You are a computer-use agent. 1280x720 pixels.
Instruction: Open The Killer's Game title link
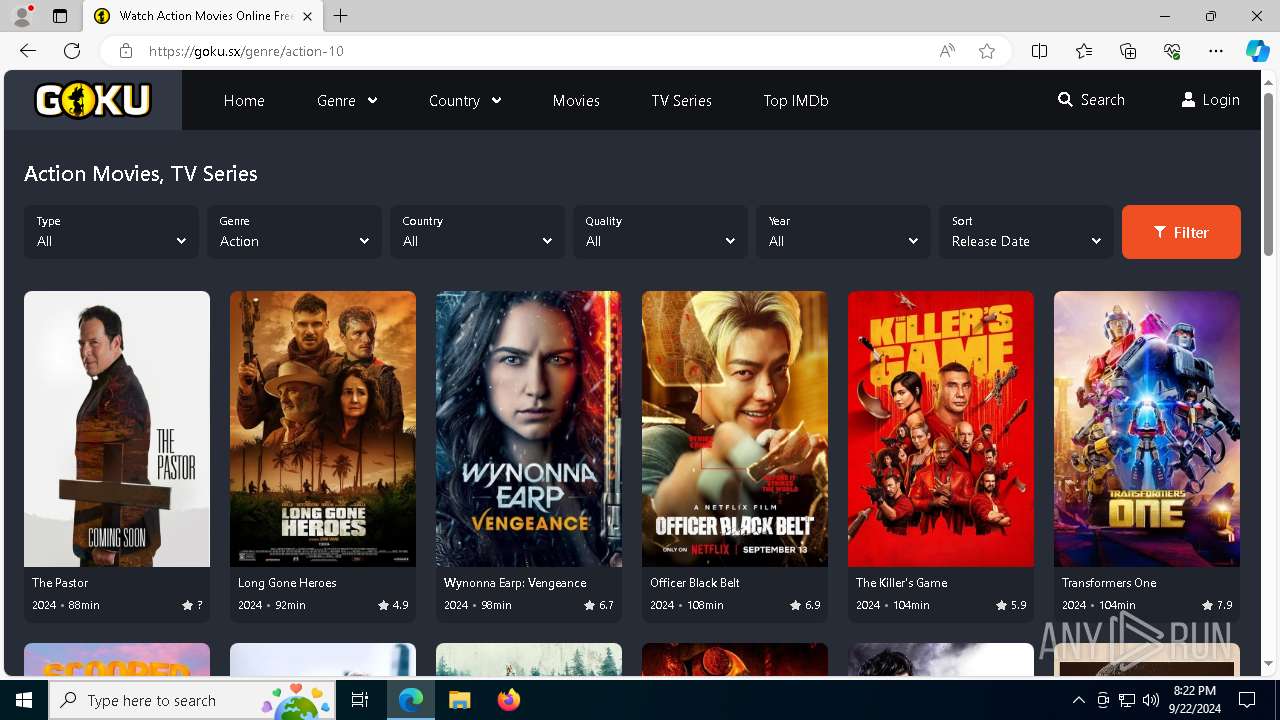point(901,583)
